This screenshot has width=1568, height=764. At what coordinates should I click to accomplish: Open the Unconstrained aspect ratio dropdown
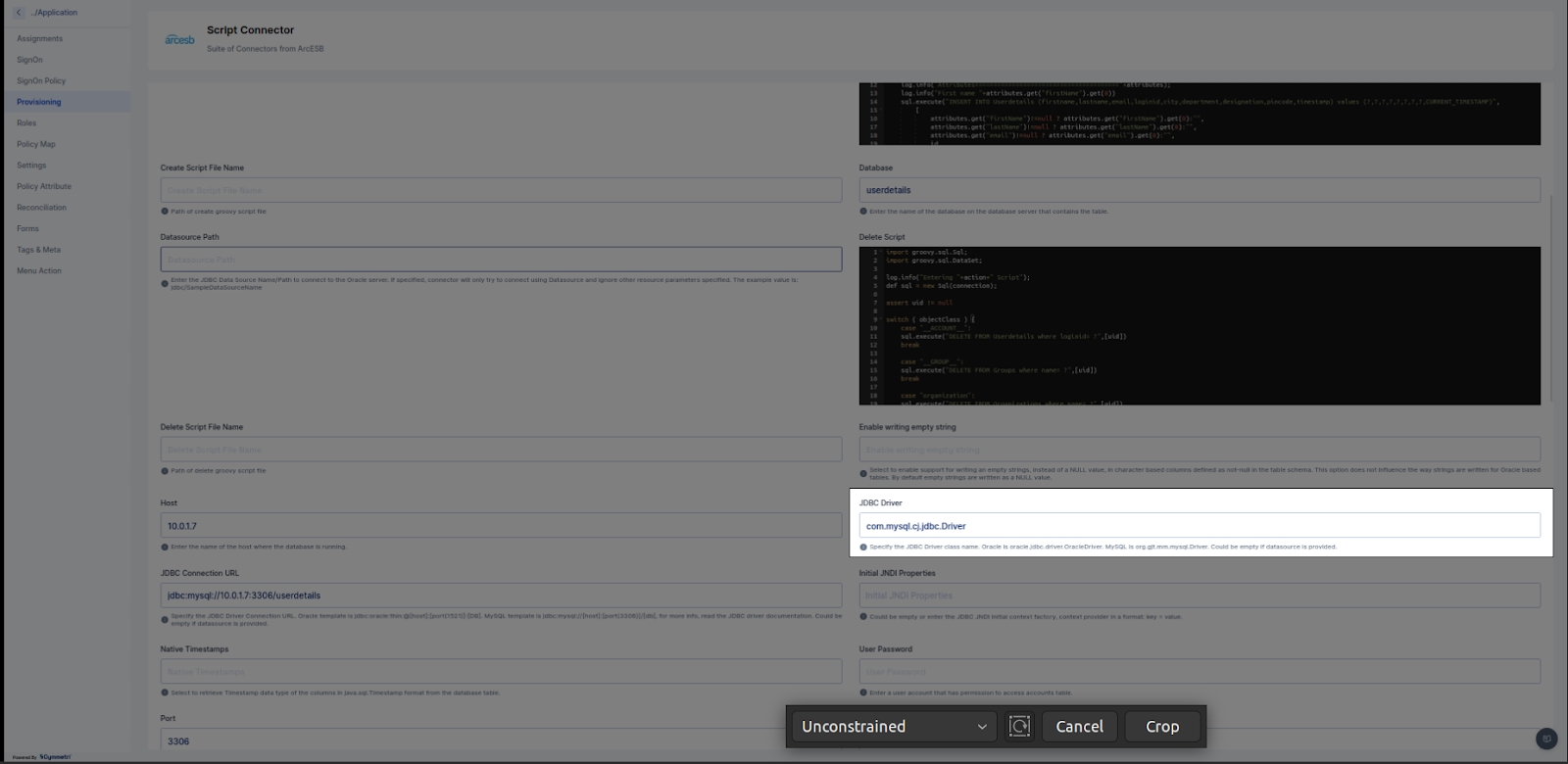[894, 726]
